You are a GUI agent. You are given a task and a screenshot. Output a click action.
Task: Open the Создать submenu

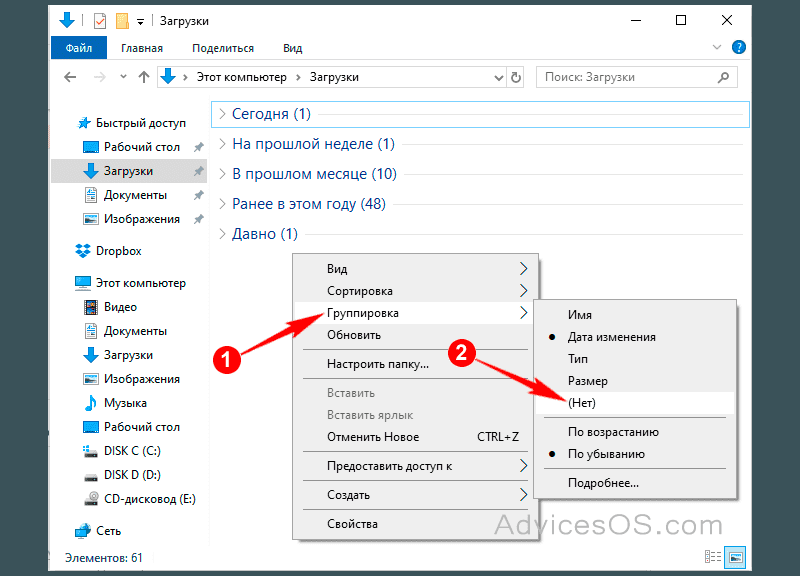tap(415, 495)
